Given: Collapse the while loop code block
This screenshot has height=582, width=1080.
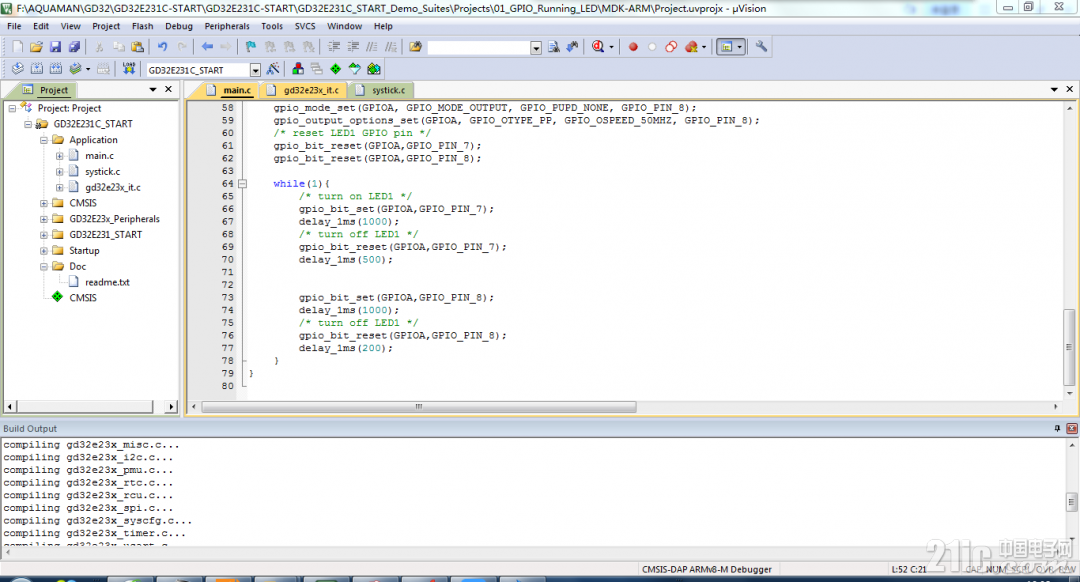Looking at the screenshot, I should pyautogui.click(x=242, y=184).
